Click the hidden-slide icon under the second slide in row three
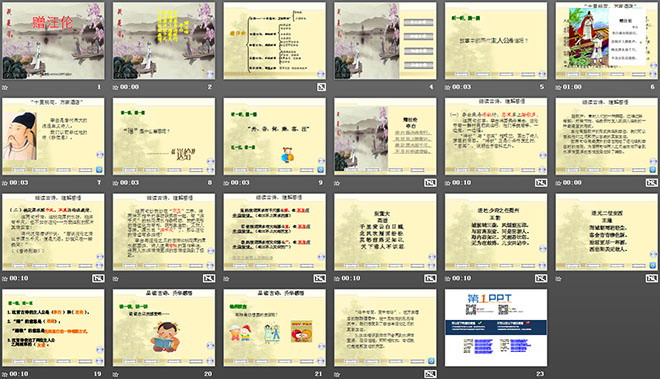This screenshot has width=660, height=379. 209,278
